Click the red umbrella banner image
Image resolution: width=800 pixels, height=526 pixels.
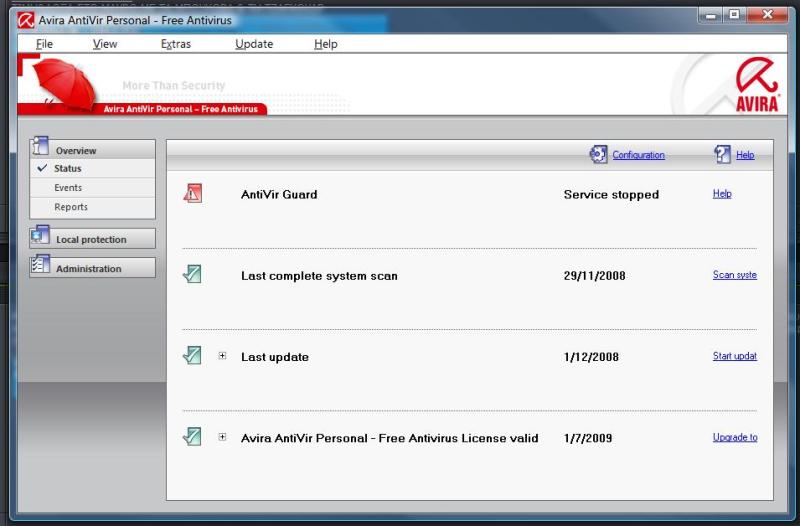point(65,84)
